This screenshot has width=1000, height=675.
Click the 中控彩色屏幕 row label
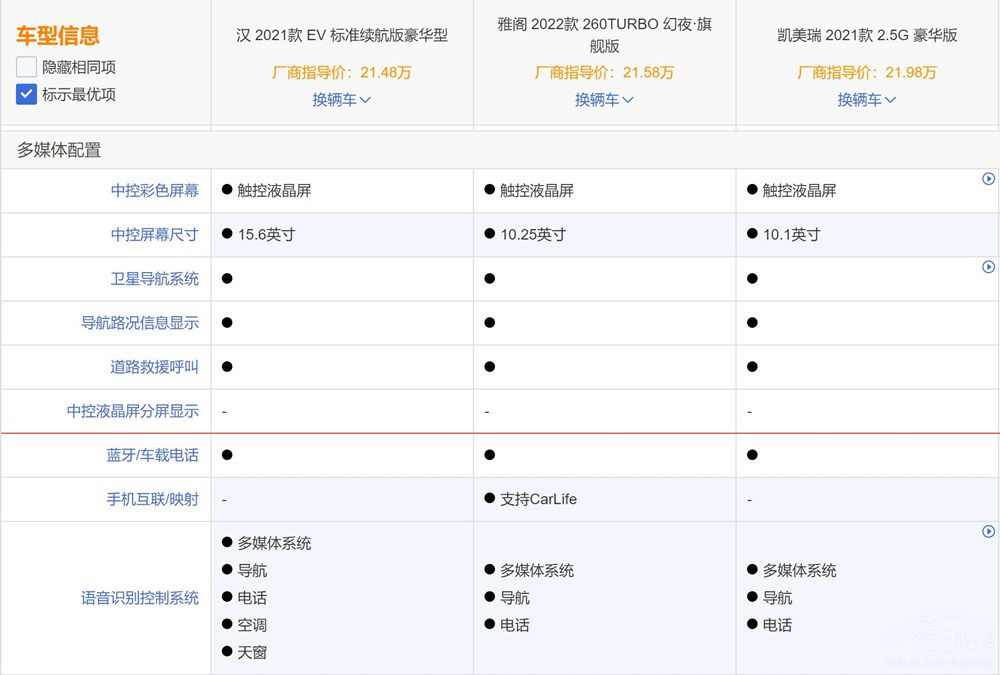point(154,190)
